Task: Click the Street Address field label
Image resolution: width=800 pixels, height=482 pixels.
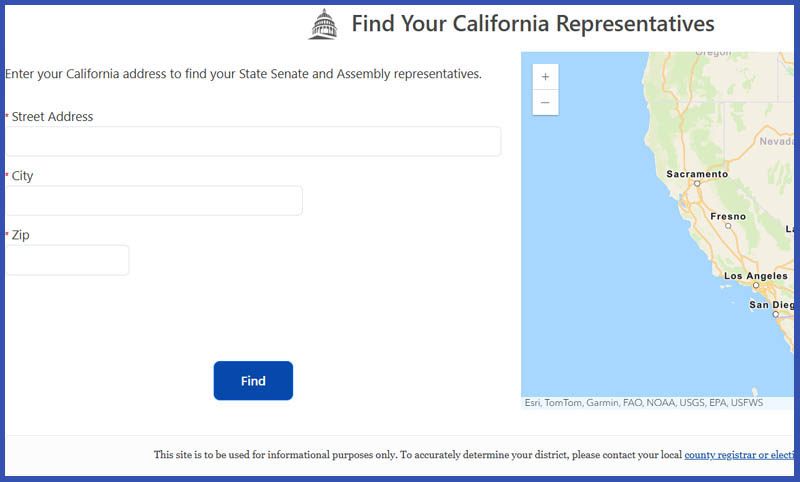Action: [x=52, y=116]
